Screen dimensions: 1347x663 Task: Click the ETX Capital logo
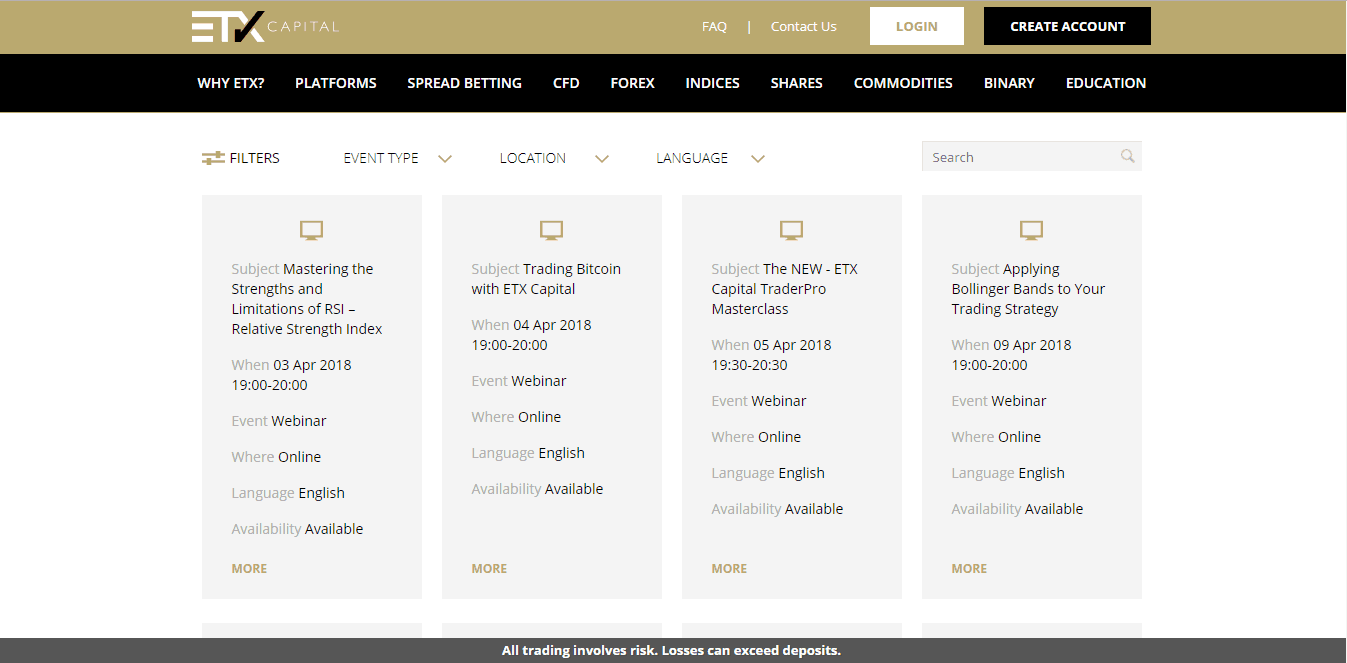pos(265,27)
